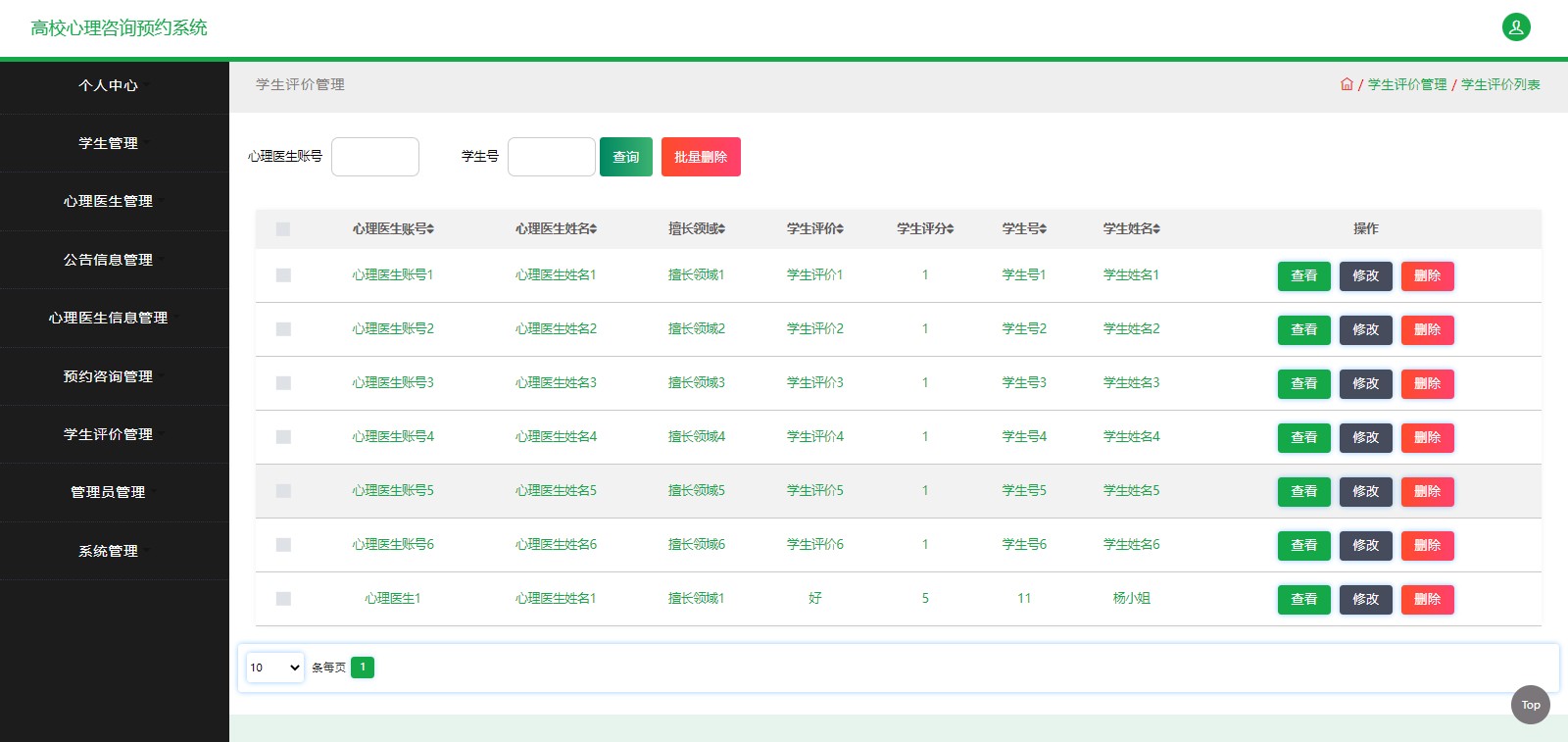Sort by 学生评分 column header
The width and height of the screenshot is (1568, 742).
click(x=924, y=229)
